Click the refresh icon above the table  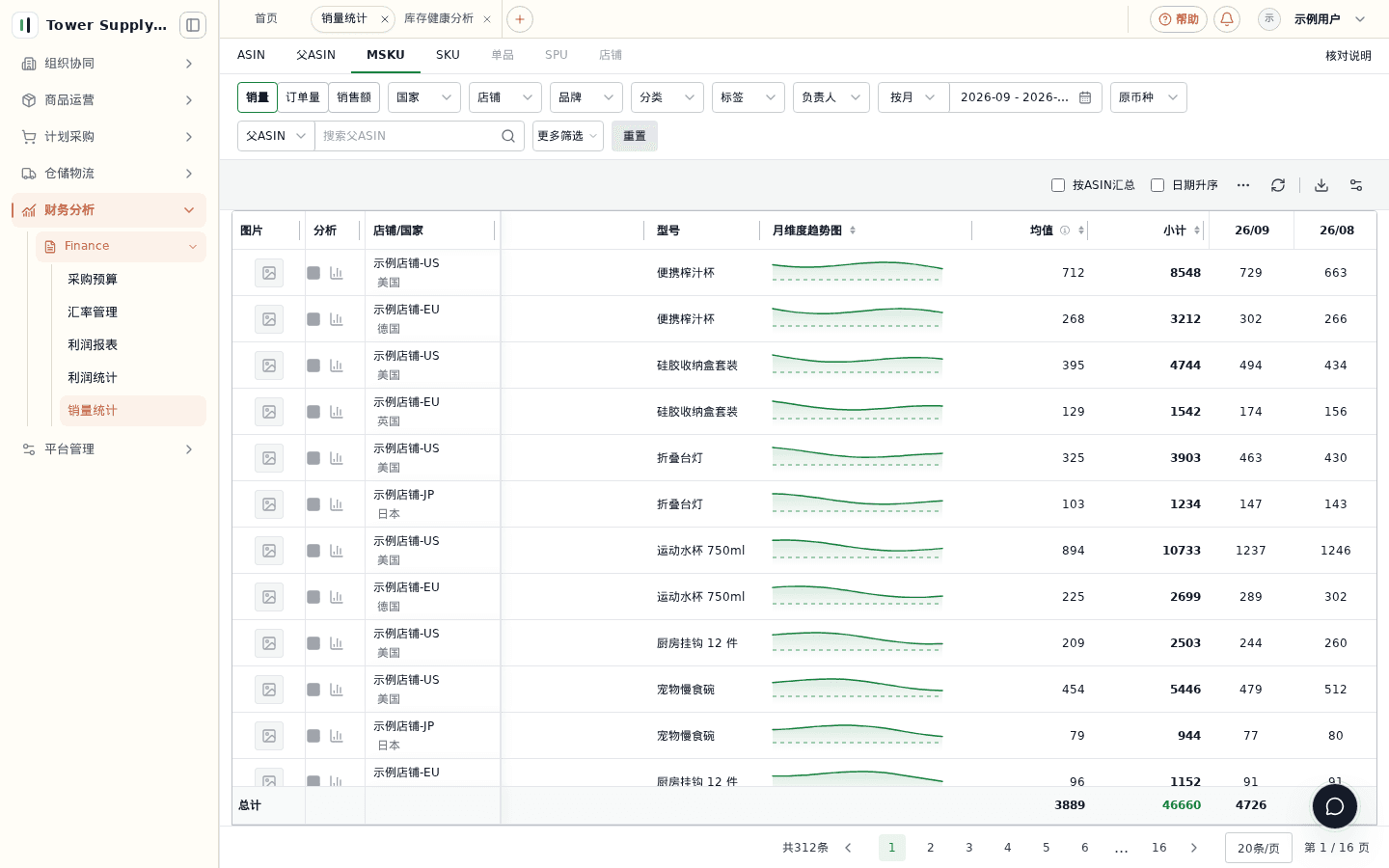pyautogui.click(x=1278, y=185)
